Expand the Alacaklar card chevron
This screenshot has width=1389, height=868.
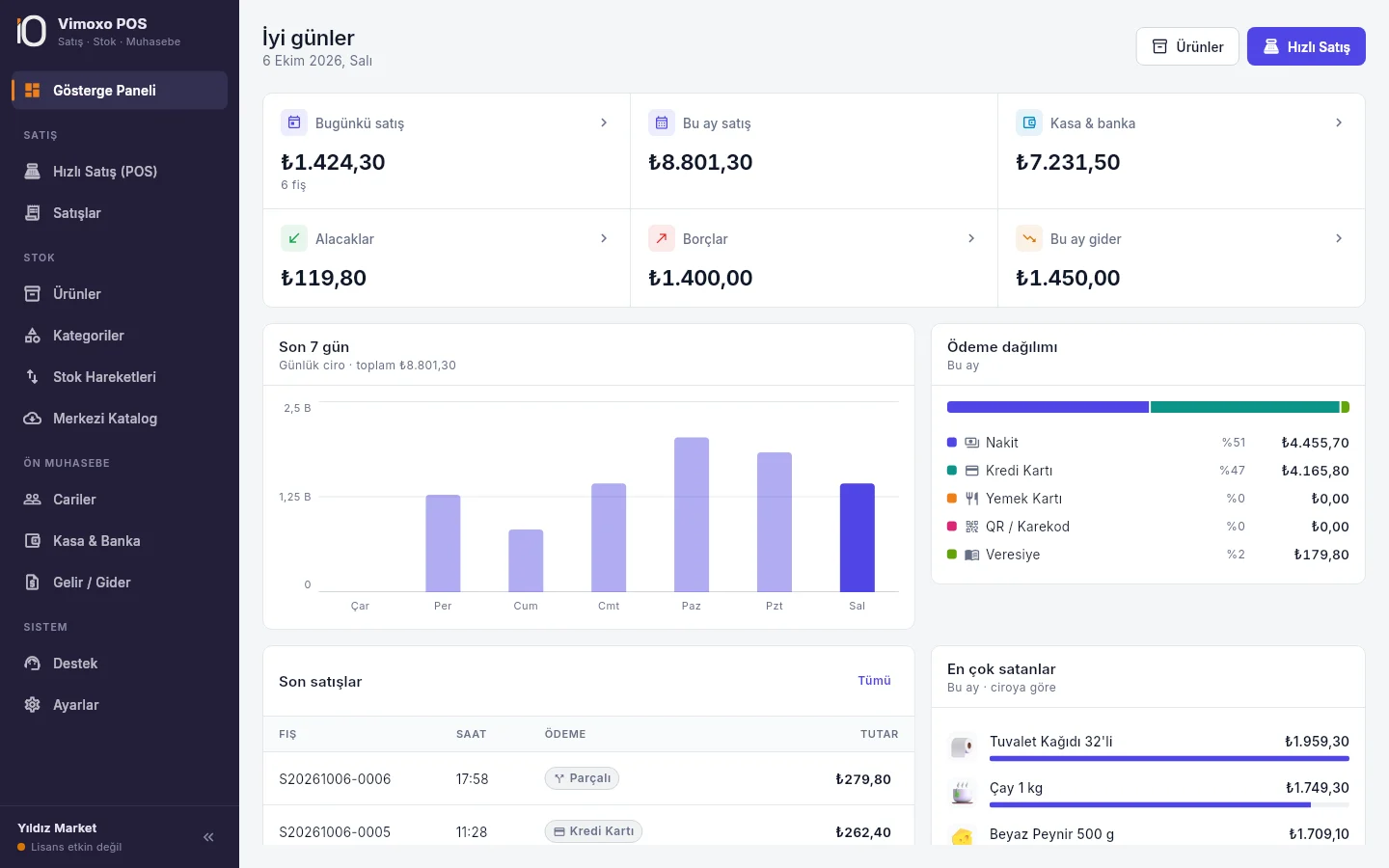(604, 238)
